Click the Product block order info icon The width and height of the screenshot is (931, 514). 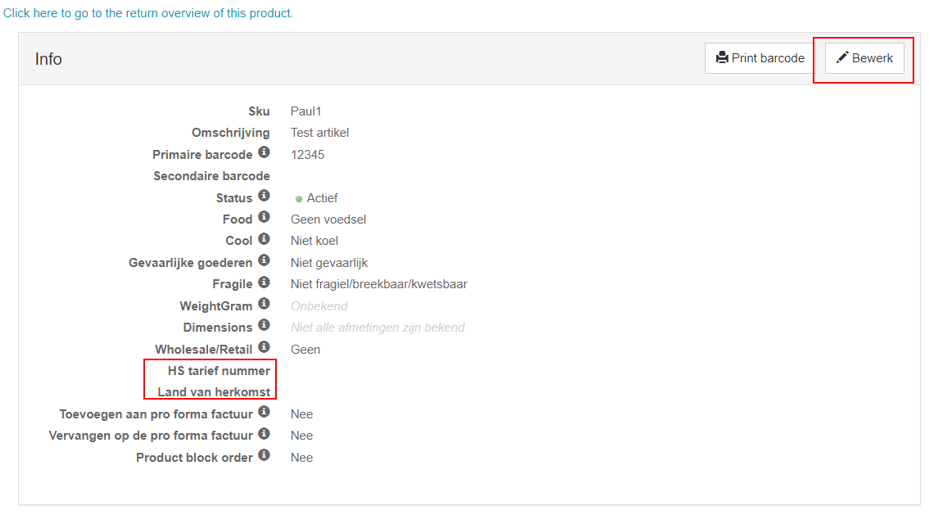(264, 455)
